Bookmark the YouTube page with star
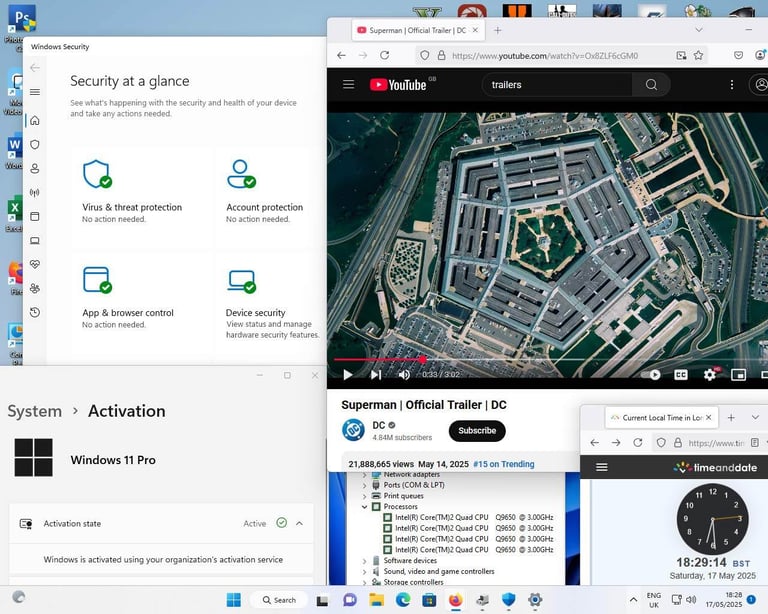 (x=698, y=55)
